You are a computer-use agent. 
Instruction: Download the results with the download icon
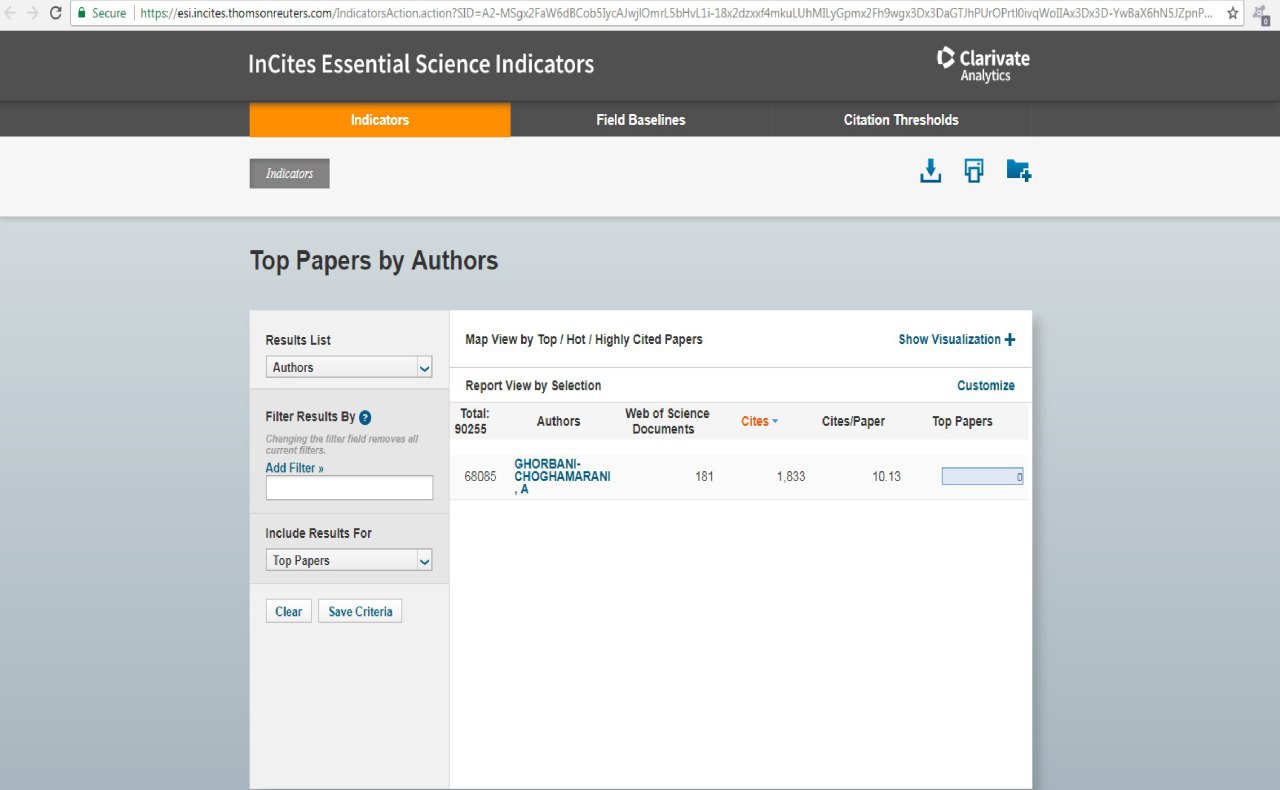pos(930,171)
